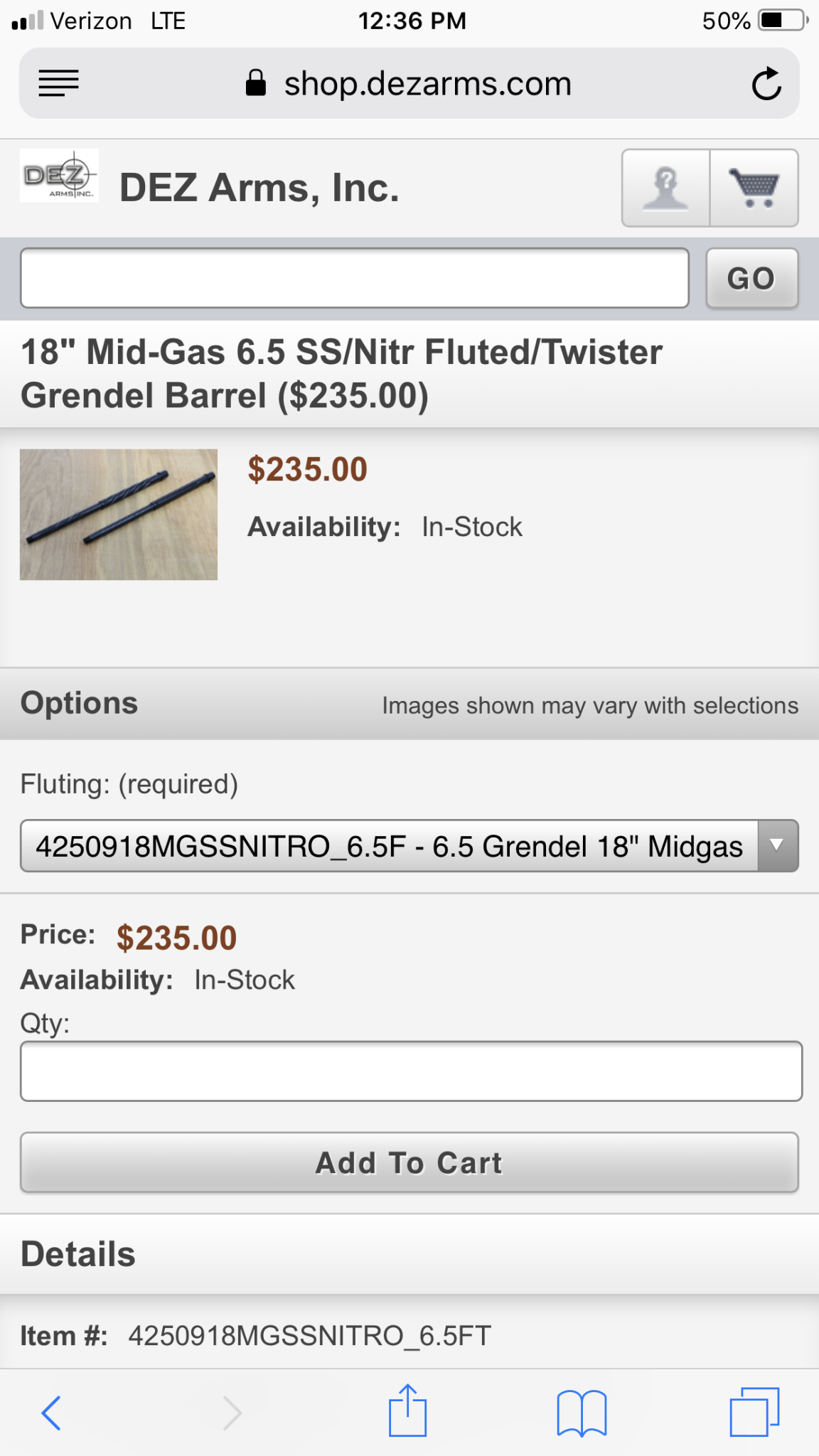819x1456 pixels.
Task: Tap the DEZ Arms logo
Action: pos(59,176)
